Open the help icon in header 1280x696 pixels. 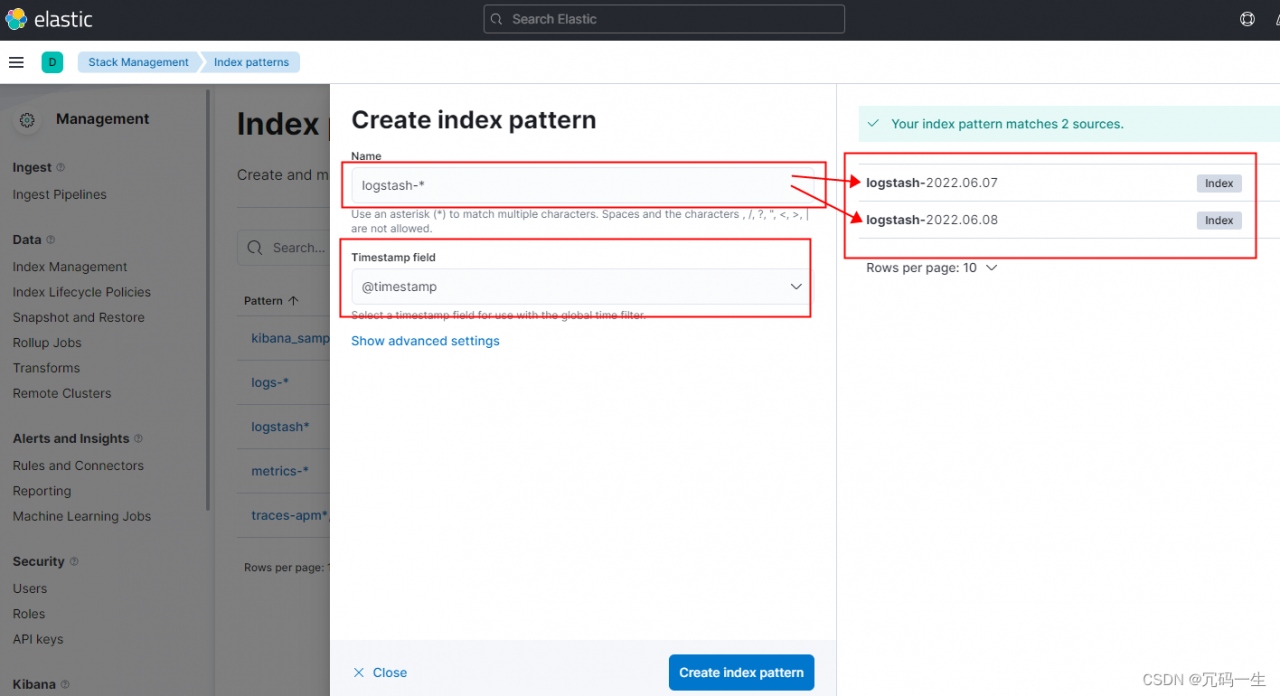[1247, 19]
